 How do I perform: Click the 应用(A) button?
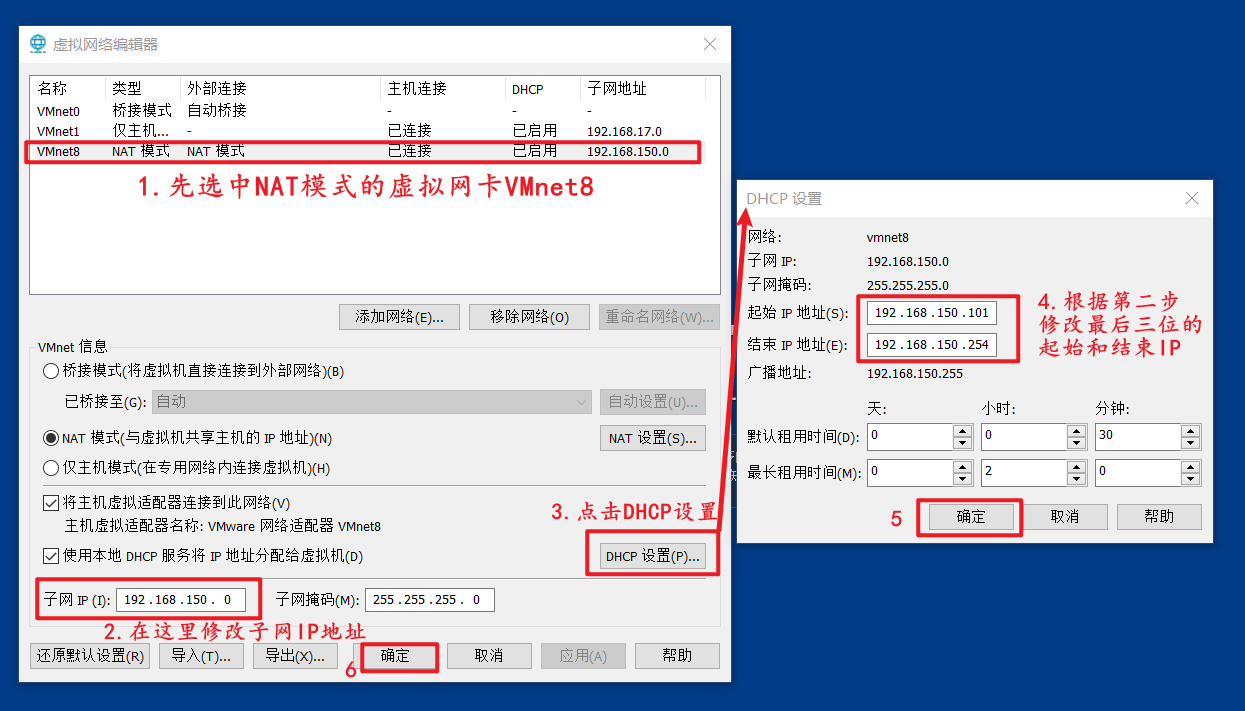pos(583,656)
